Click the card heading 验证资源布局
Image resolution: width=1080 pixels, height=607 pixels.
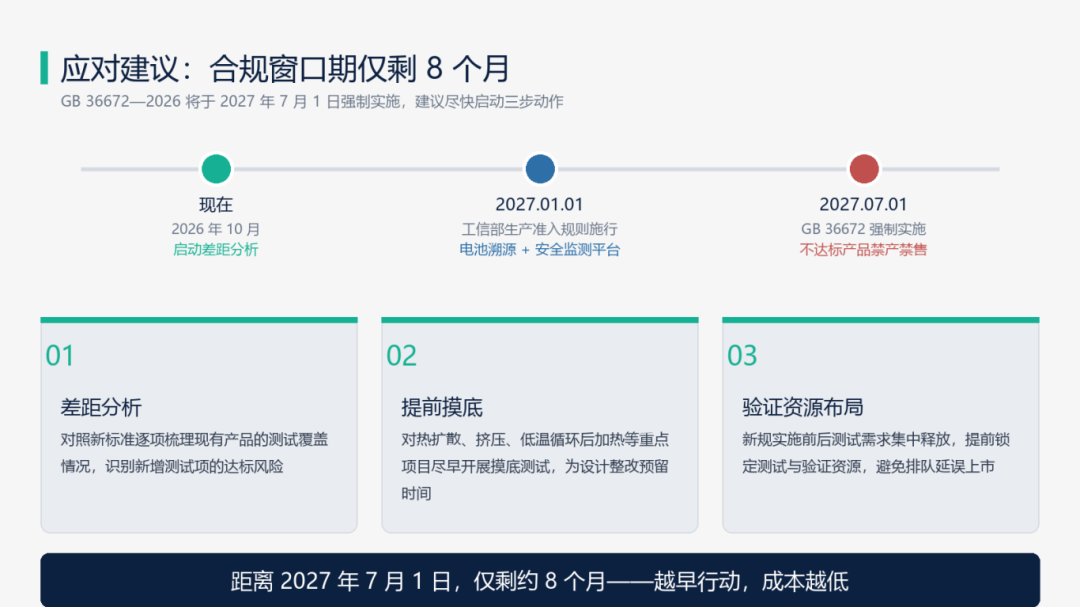click(x=802, y=407)
